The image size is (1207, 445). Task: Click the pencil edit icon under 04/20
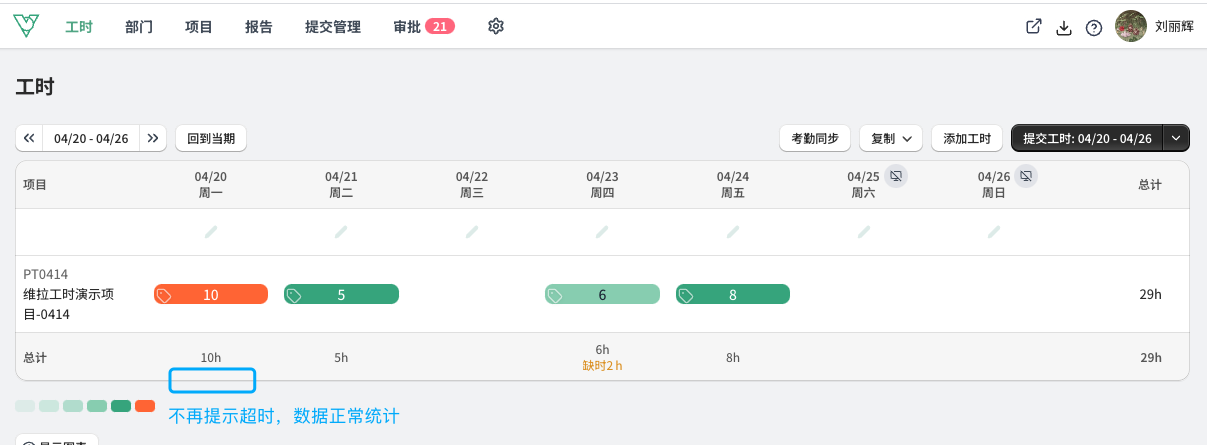point(211,232)
